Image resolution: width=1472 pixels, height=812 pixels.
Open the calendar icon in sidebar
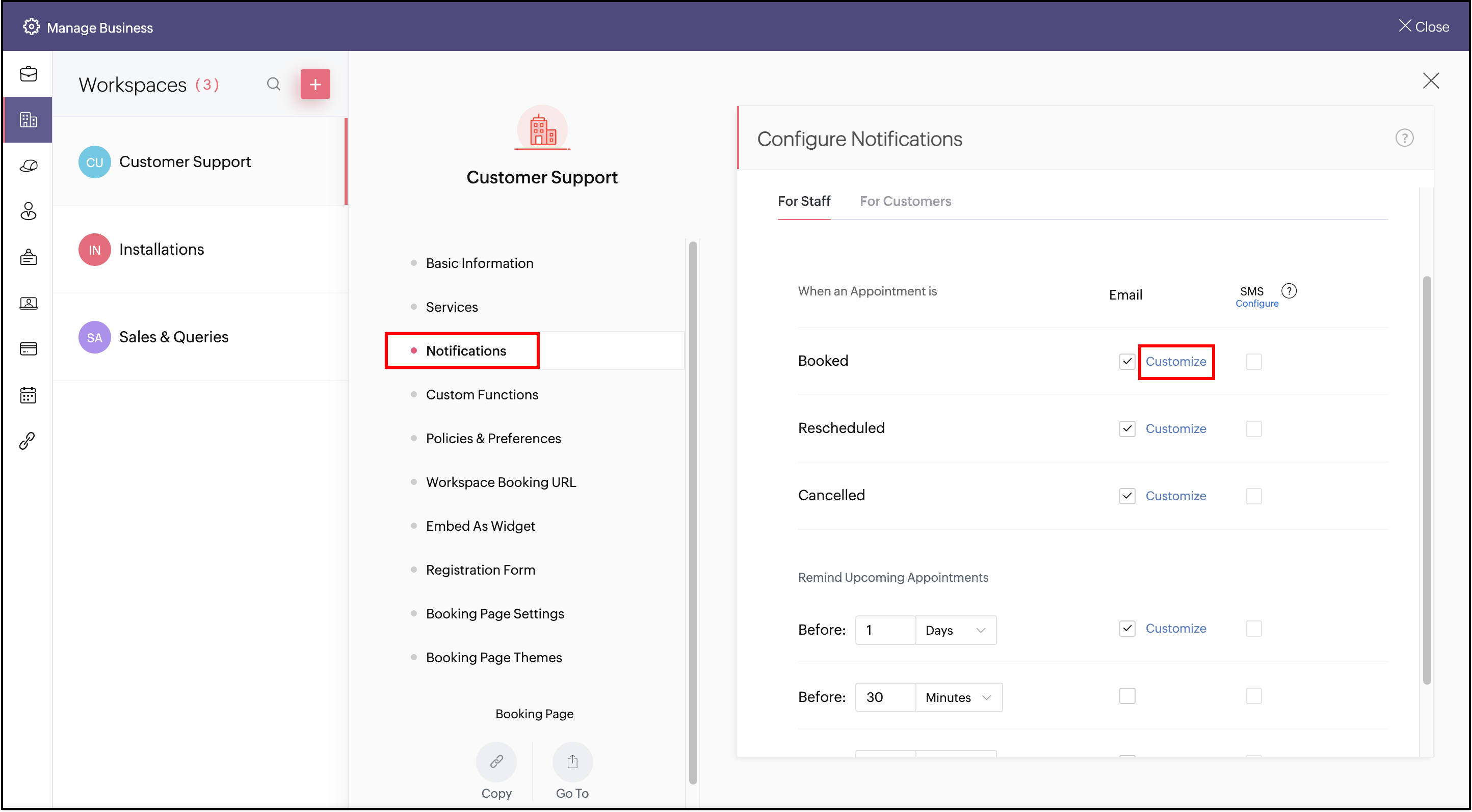coord(28,395)
